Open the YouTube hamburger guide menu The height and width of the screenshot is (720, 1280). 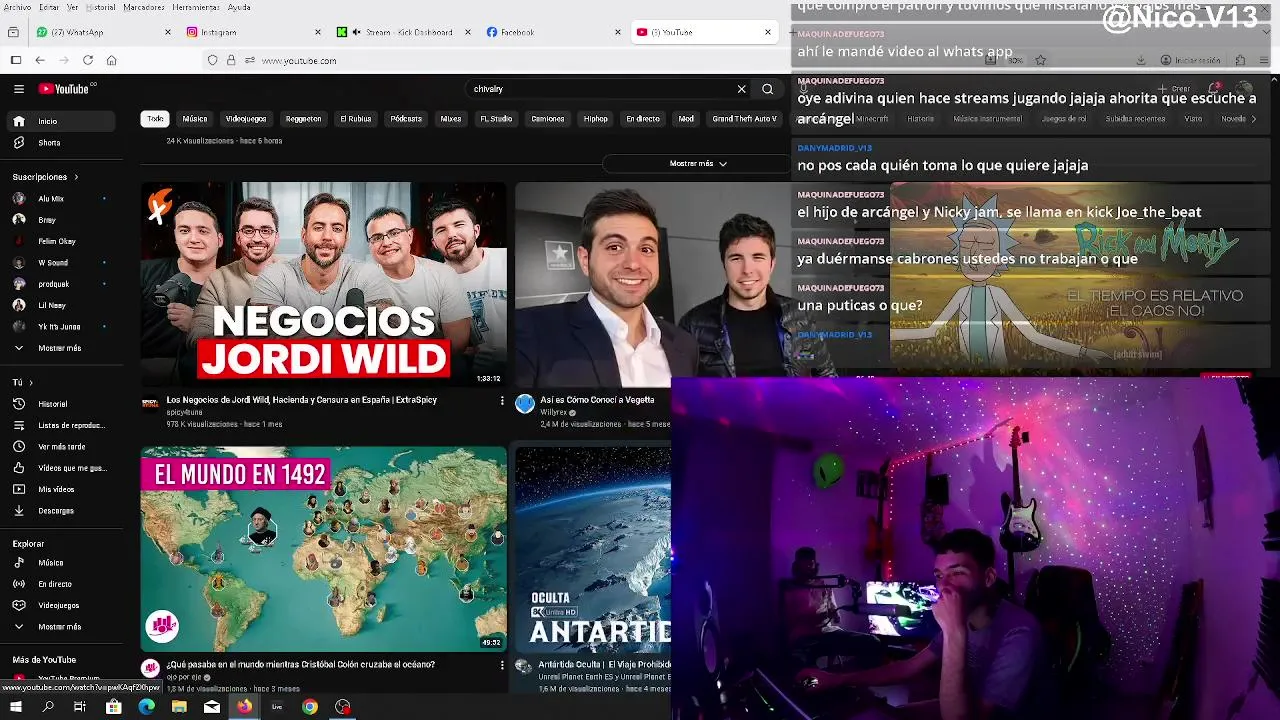point(19,89)
